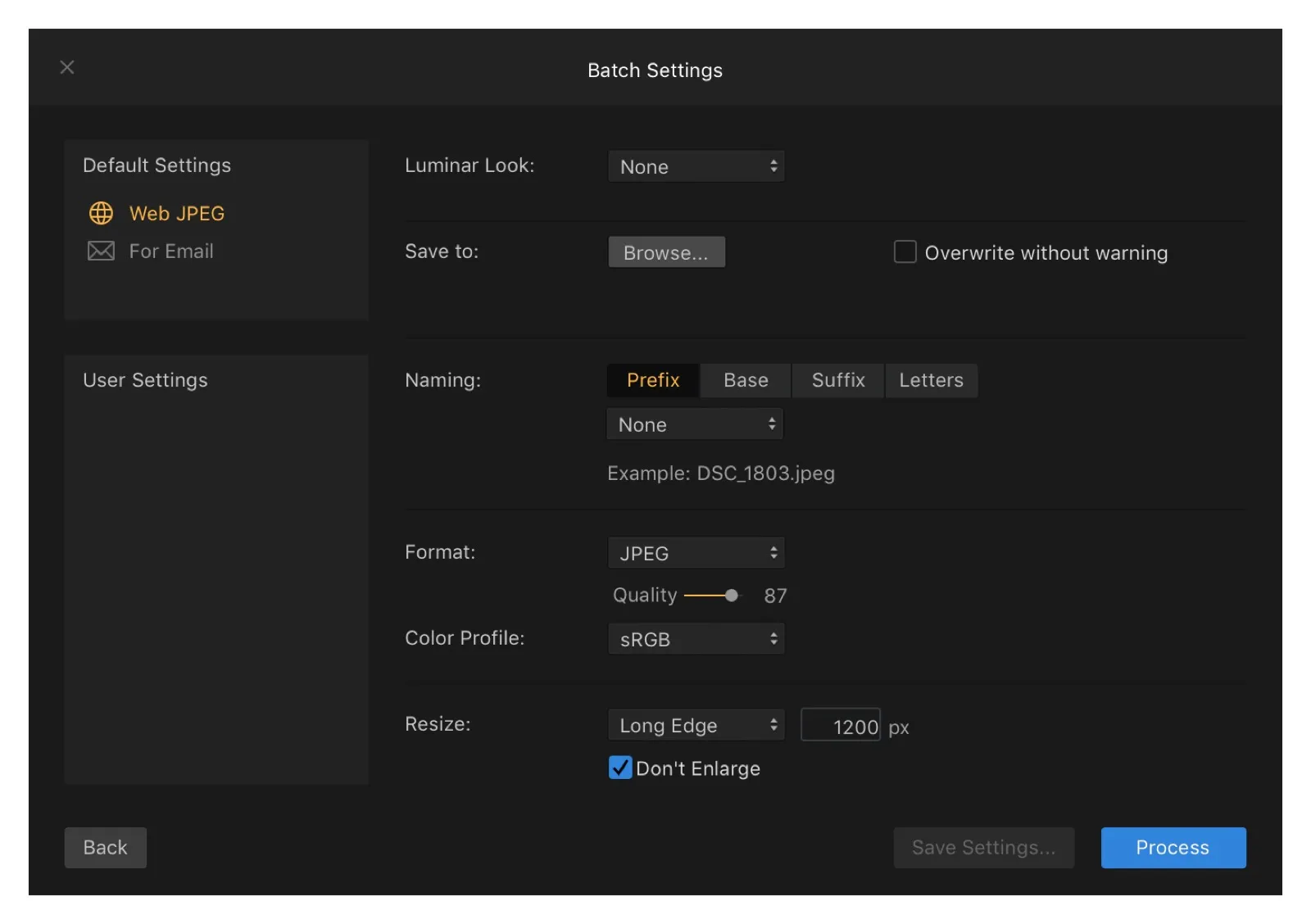Click the globe icon next to Web JPEG
The height and width of the screenshot is (924, 1311).
(x=101, y=213)
